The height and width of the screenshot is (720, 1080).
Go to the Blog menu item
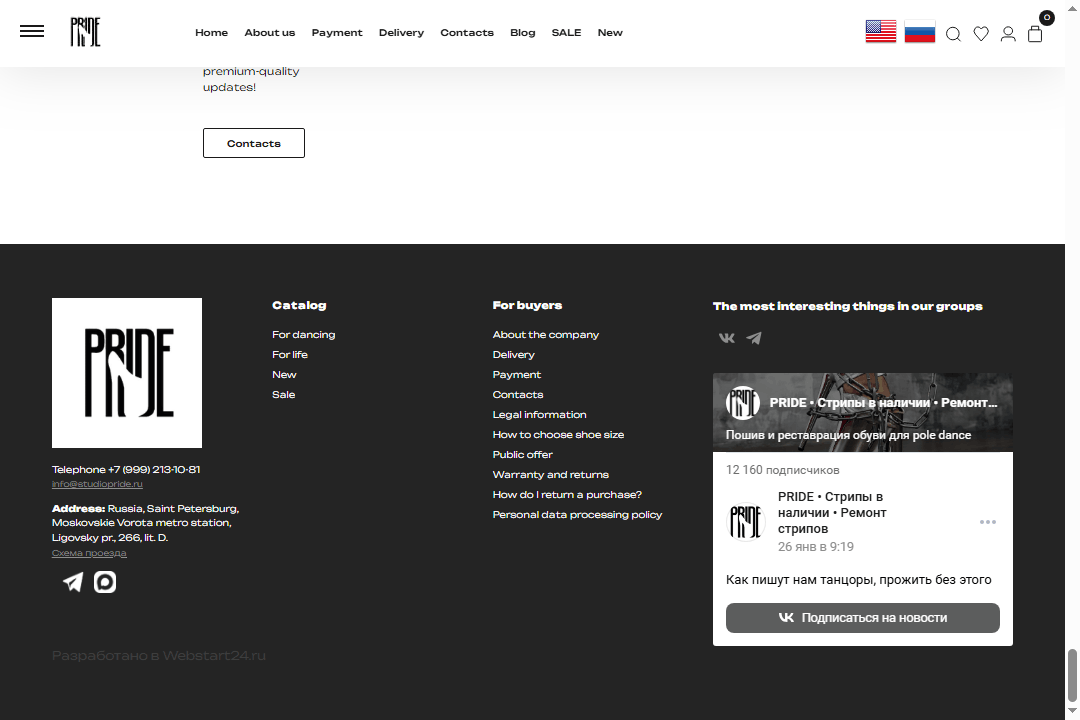coord(523,32)
